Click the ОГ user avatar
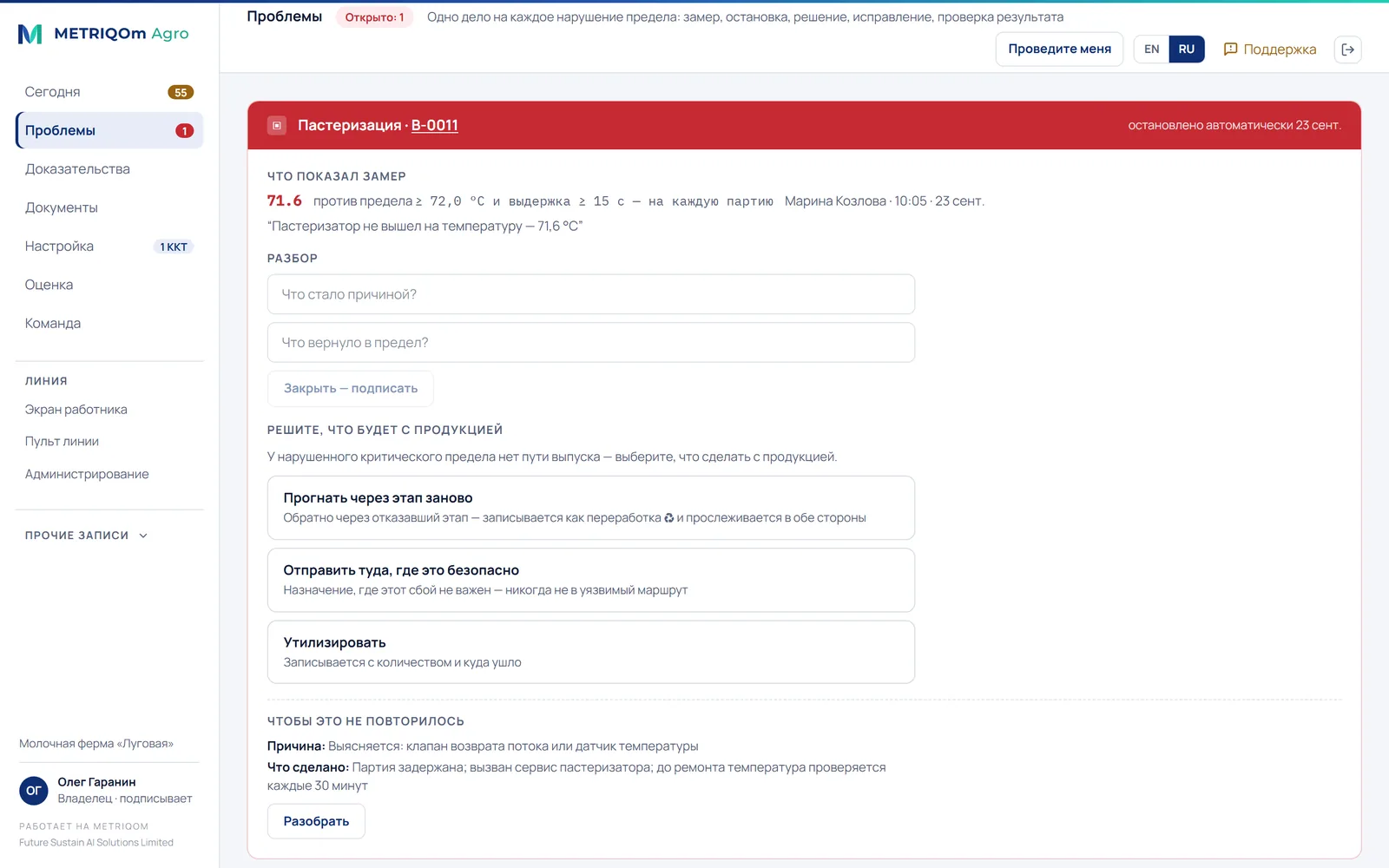Viewport: 1389px width, 868px height. tap(34, 791)
